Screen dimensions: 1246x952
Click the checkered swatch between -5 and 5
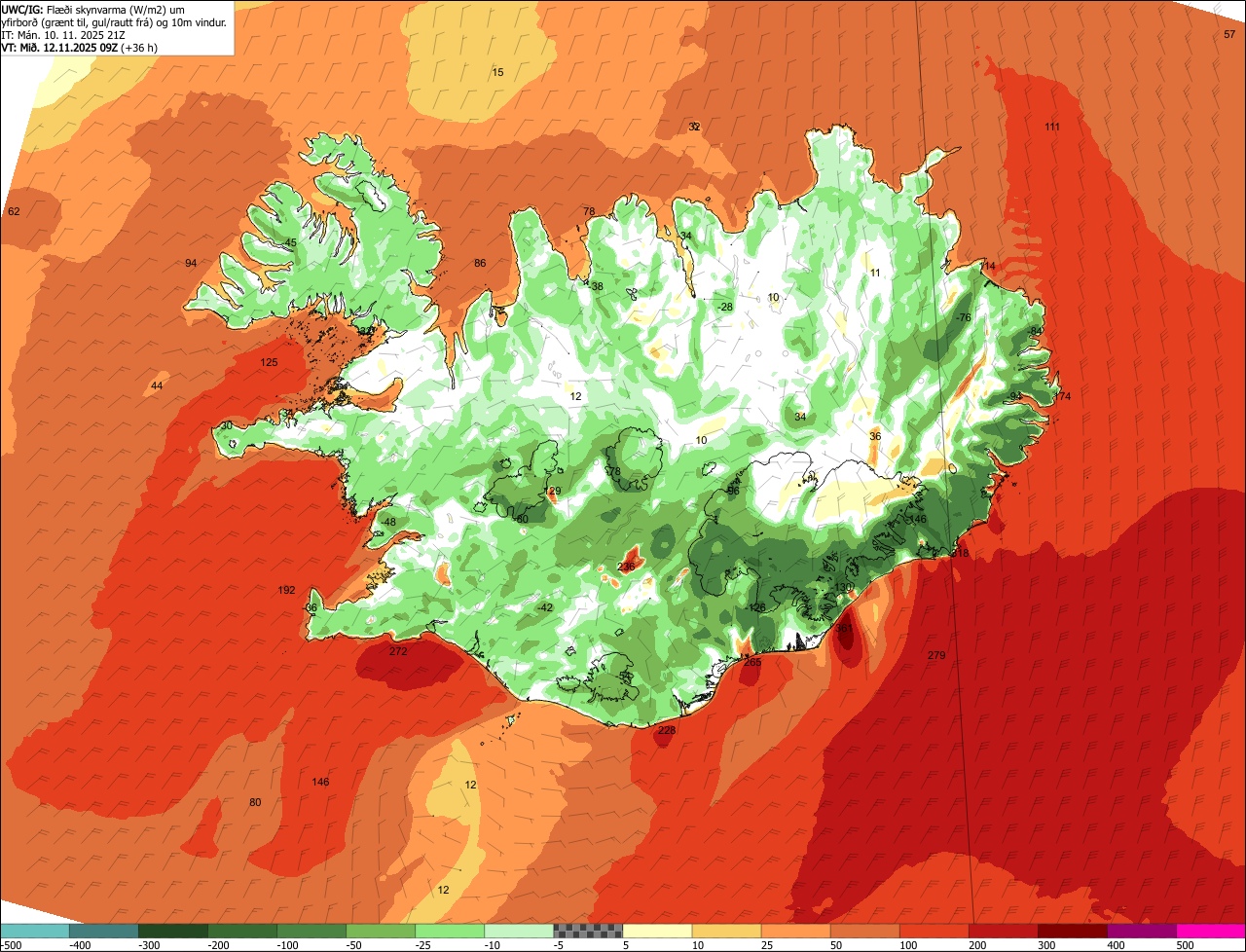click(587, 931)
